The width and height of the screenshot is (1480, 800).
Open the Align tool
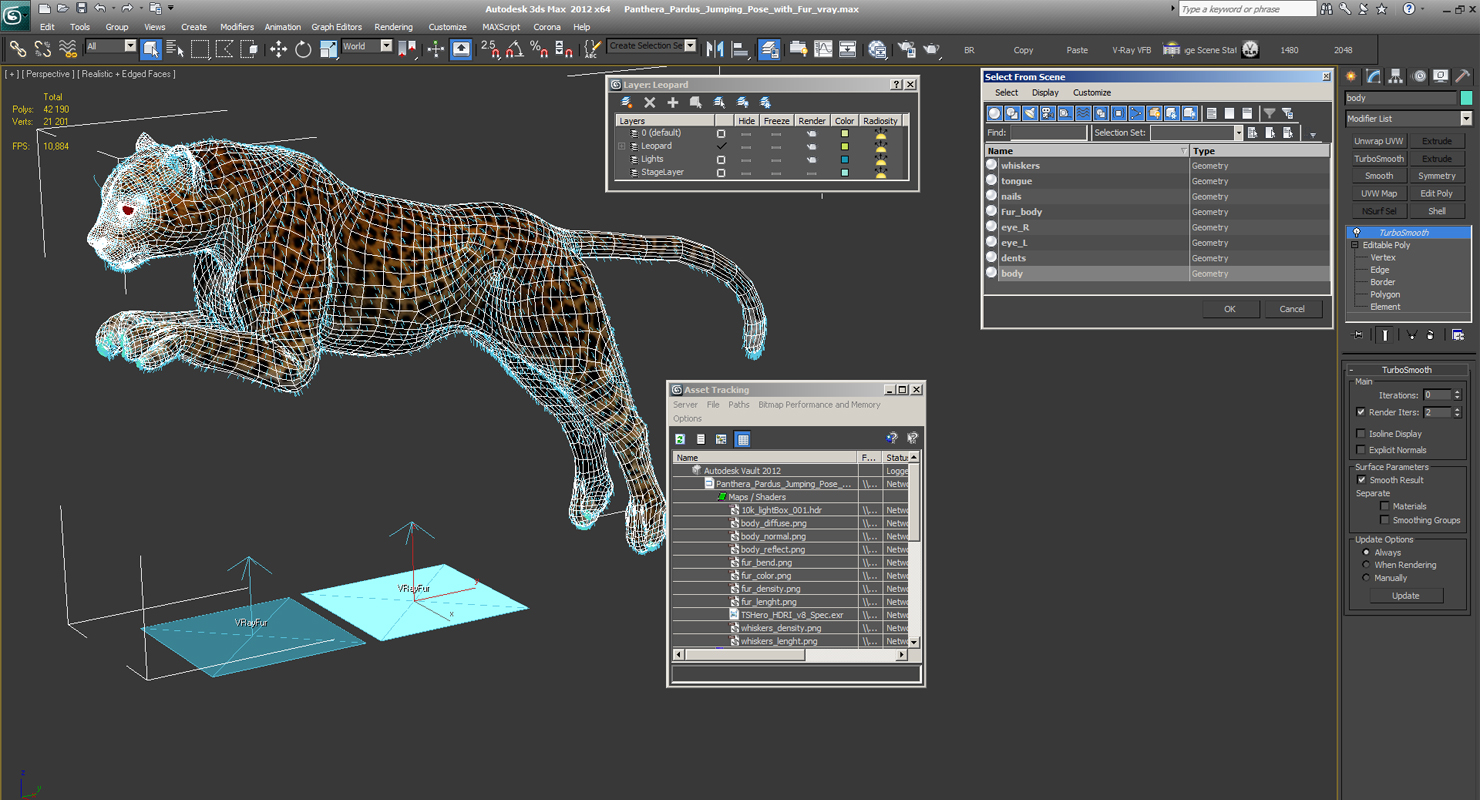740,48
